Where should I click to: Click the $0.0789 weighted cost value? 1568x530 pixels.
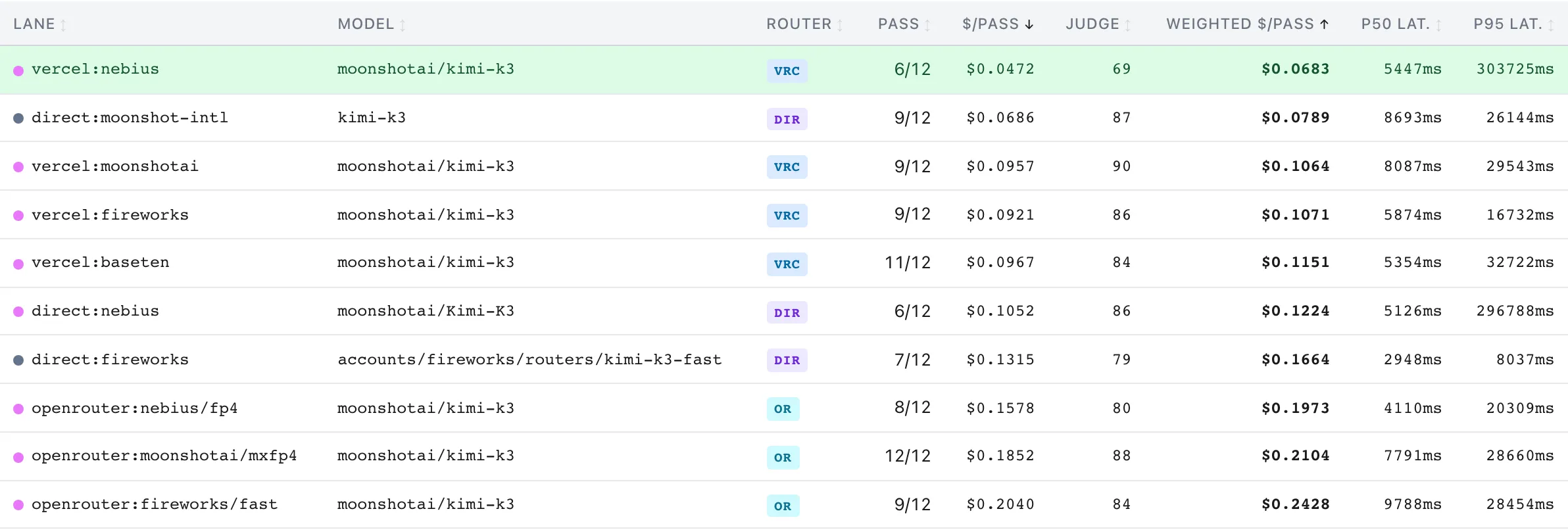[x=1296, y=118]
